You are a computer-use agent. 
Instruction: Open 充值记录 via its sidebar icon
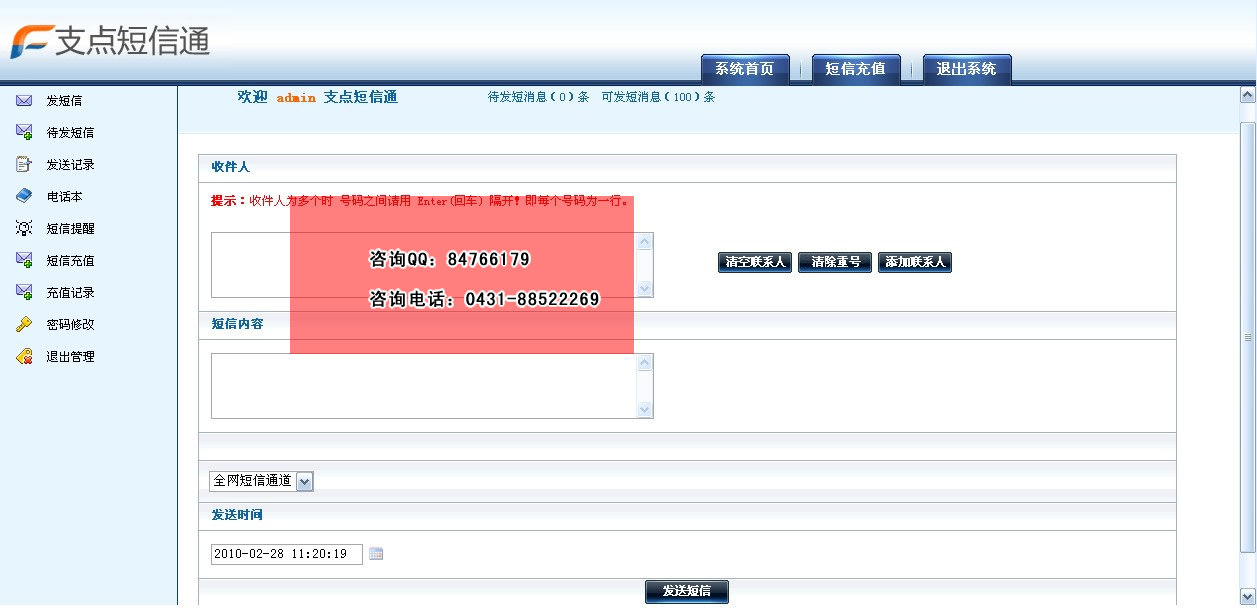[x=23, y=292]
